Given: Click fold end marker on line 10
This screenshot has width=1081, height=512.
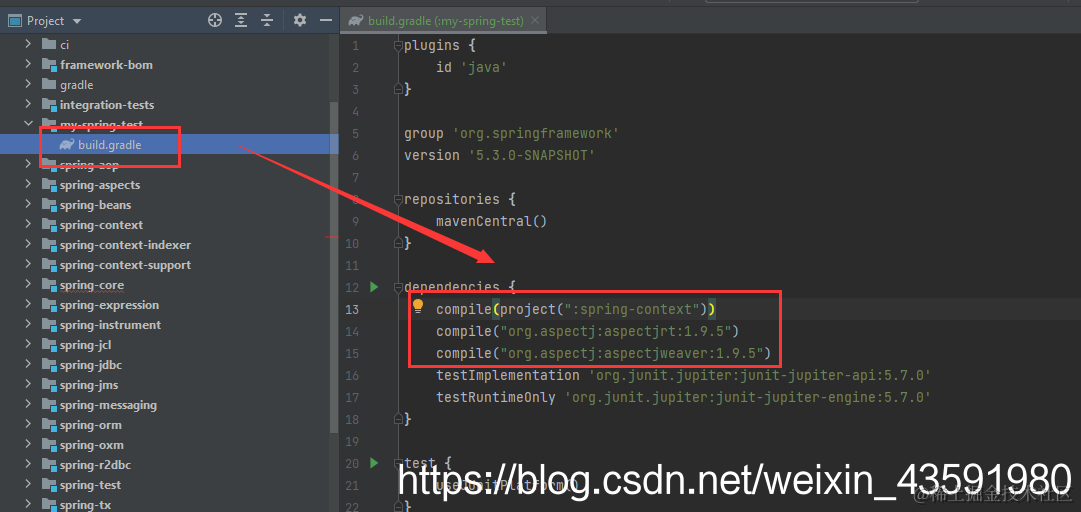Looking at the screenshot, I should coord(397,243).
